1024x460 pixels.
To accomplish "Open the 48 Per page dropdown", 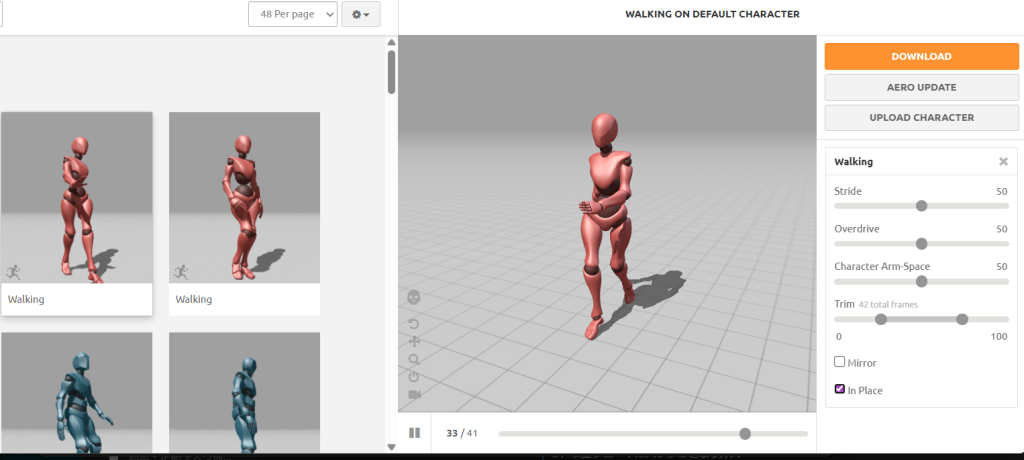I will coord(292,14).
